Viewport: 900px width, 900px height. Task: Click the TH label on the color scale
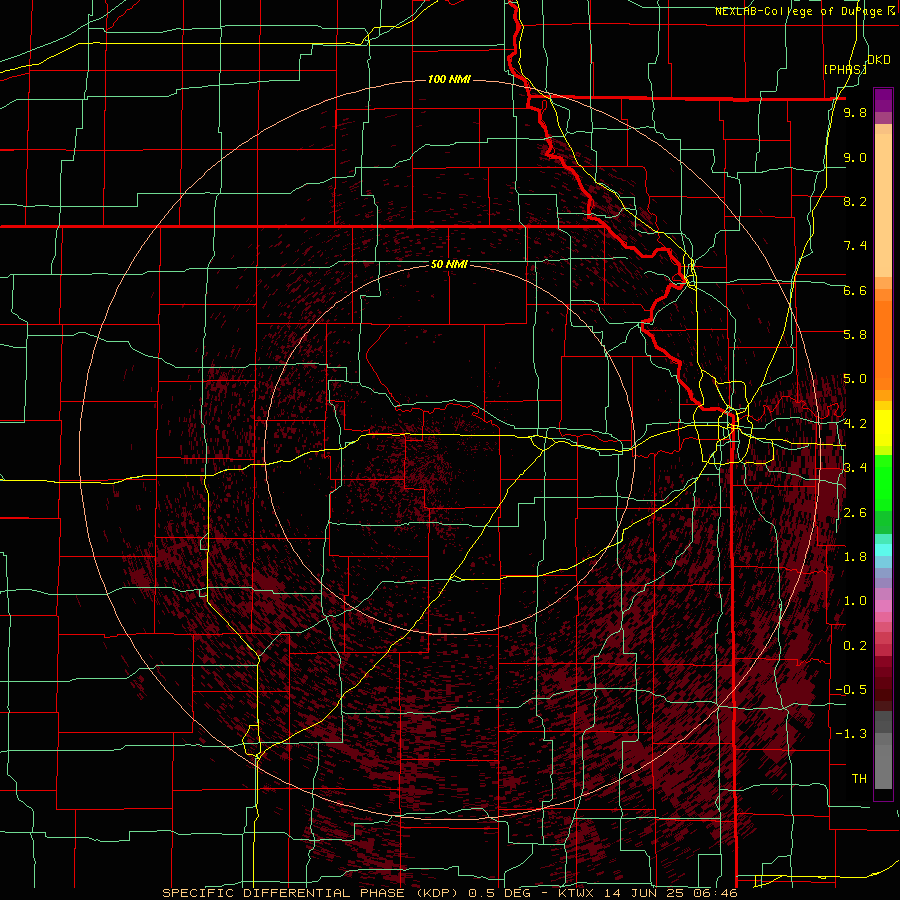[x=859, y=779]
